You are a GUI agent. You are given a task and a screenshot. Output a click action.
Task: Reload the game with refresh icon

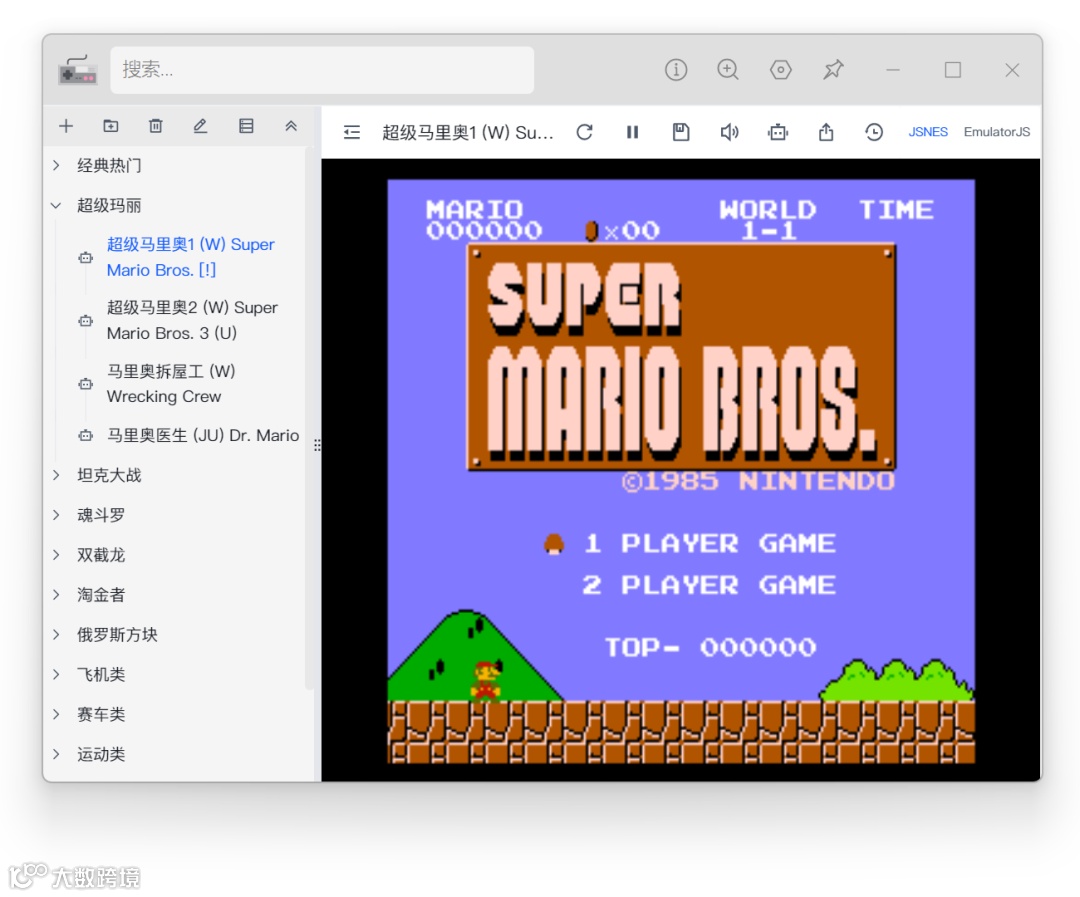pyautogui.click(x=585, y=132)
